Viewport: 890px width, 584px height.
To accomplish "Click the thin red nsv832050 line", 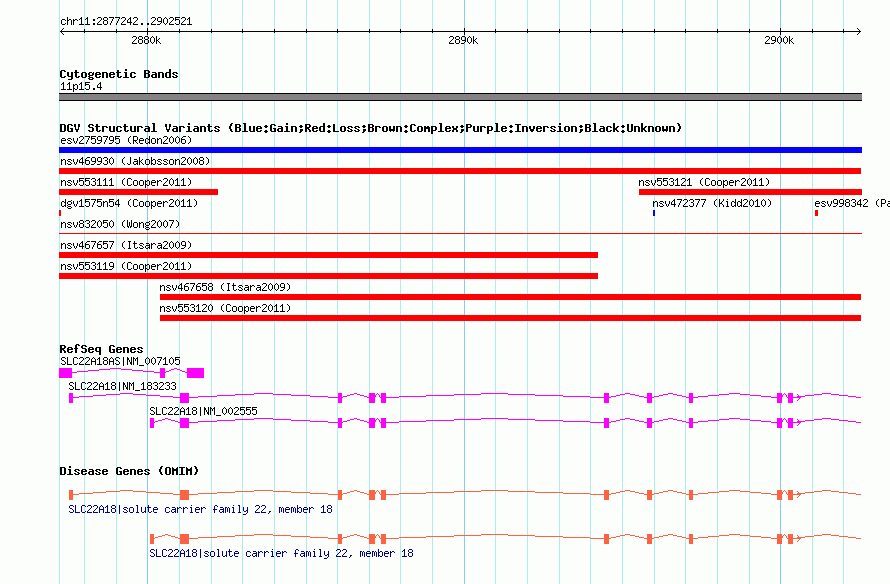I will point(460,233).
